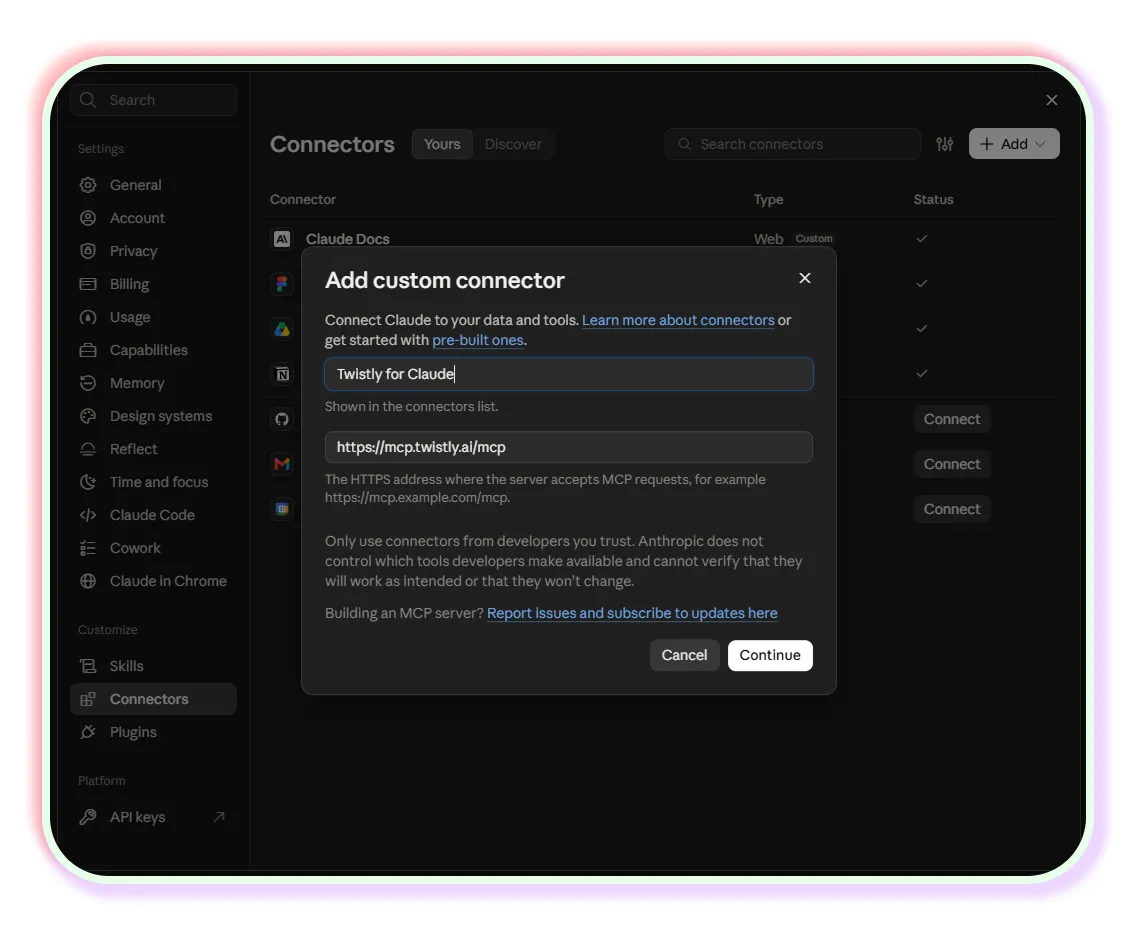Open Billing settings
This screenshot has height=940, width=1136.
(x=153, y=284)
